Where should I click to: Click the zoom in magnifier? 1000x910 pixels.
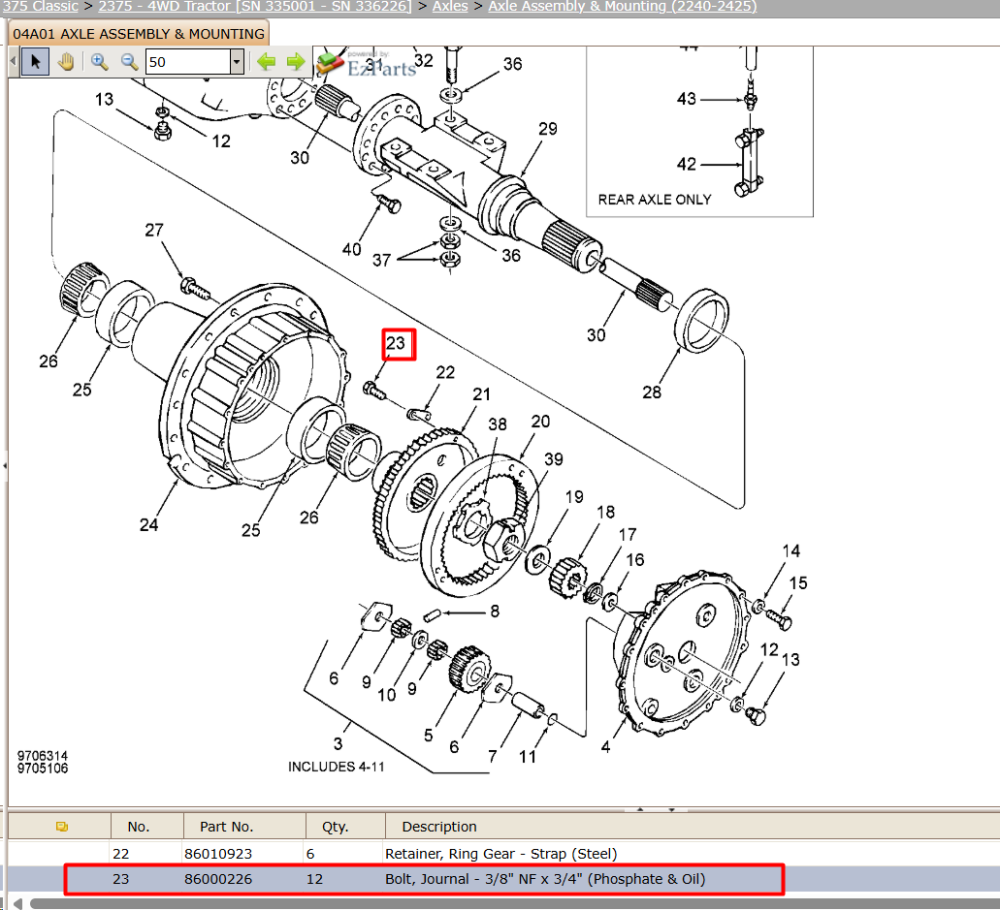pyautogui.click(x=99, y=62)
